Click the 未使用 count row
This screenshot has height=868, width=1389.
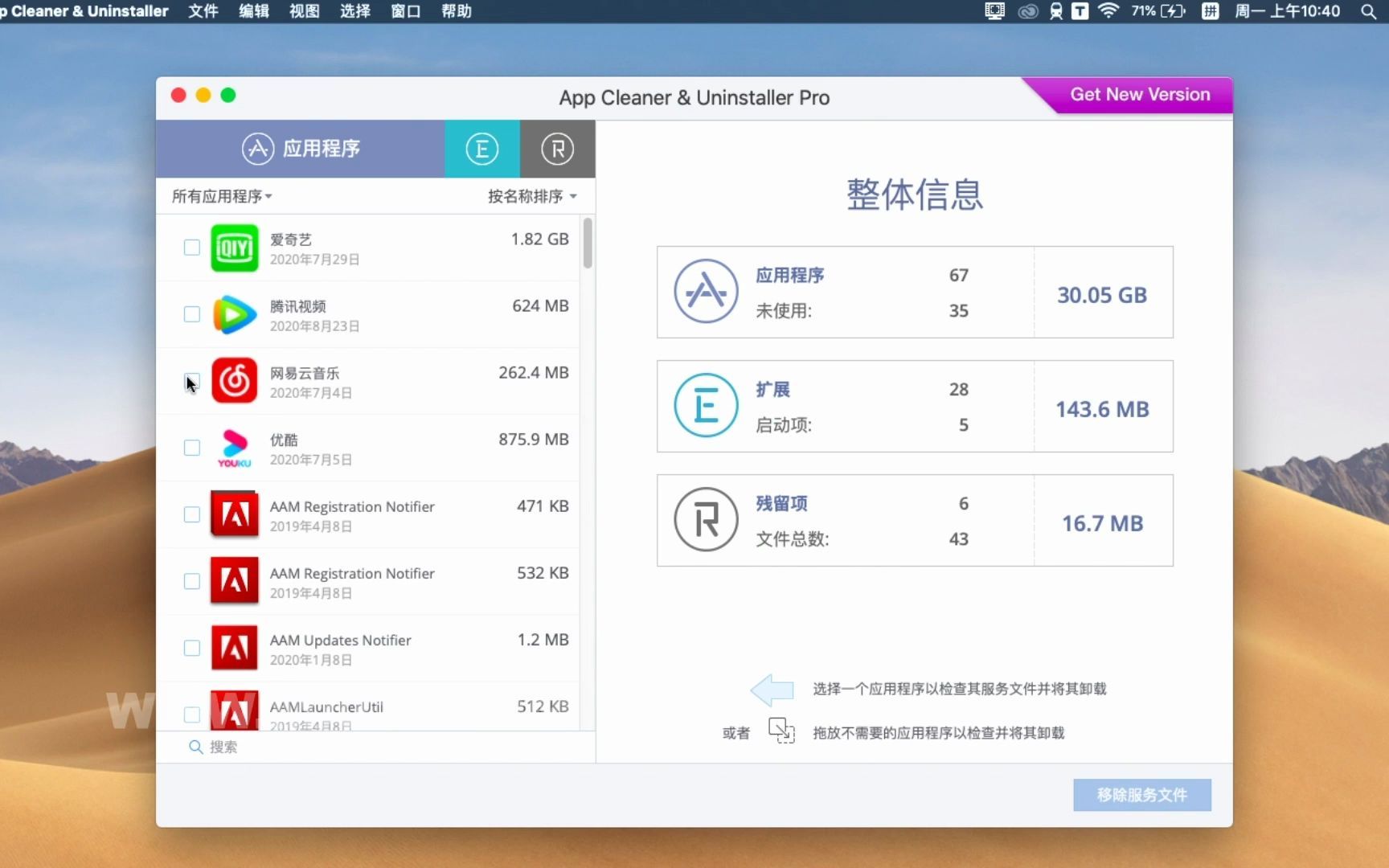[862, 310]
